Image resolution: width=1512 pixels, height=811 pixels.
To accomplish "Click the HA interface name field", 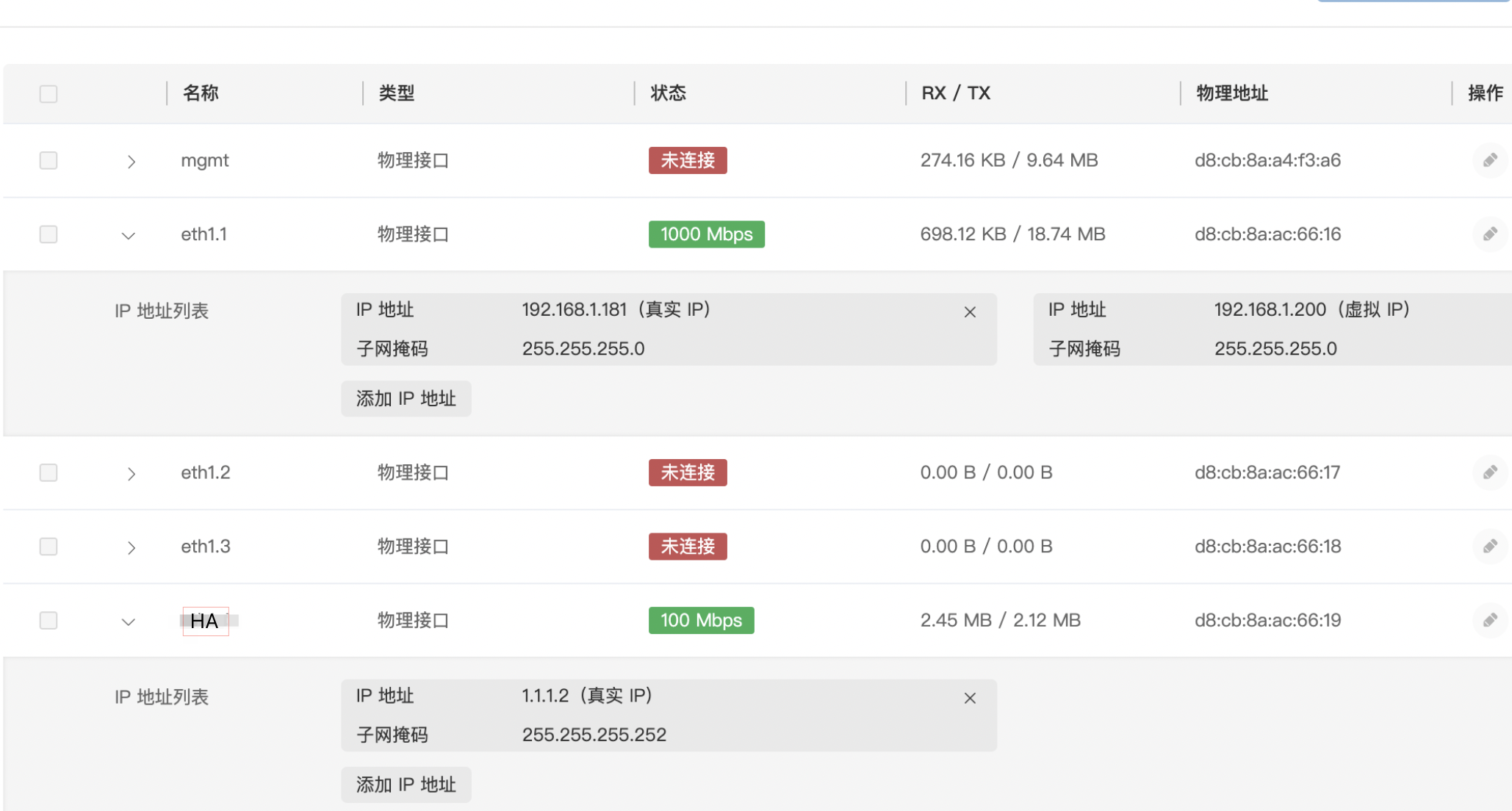I will [205, 621].
